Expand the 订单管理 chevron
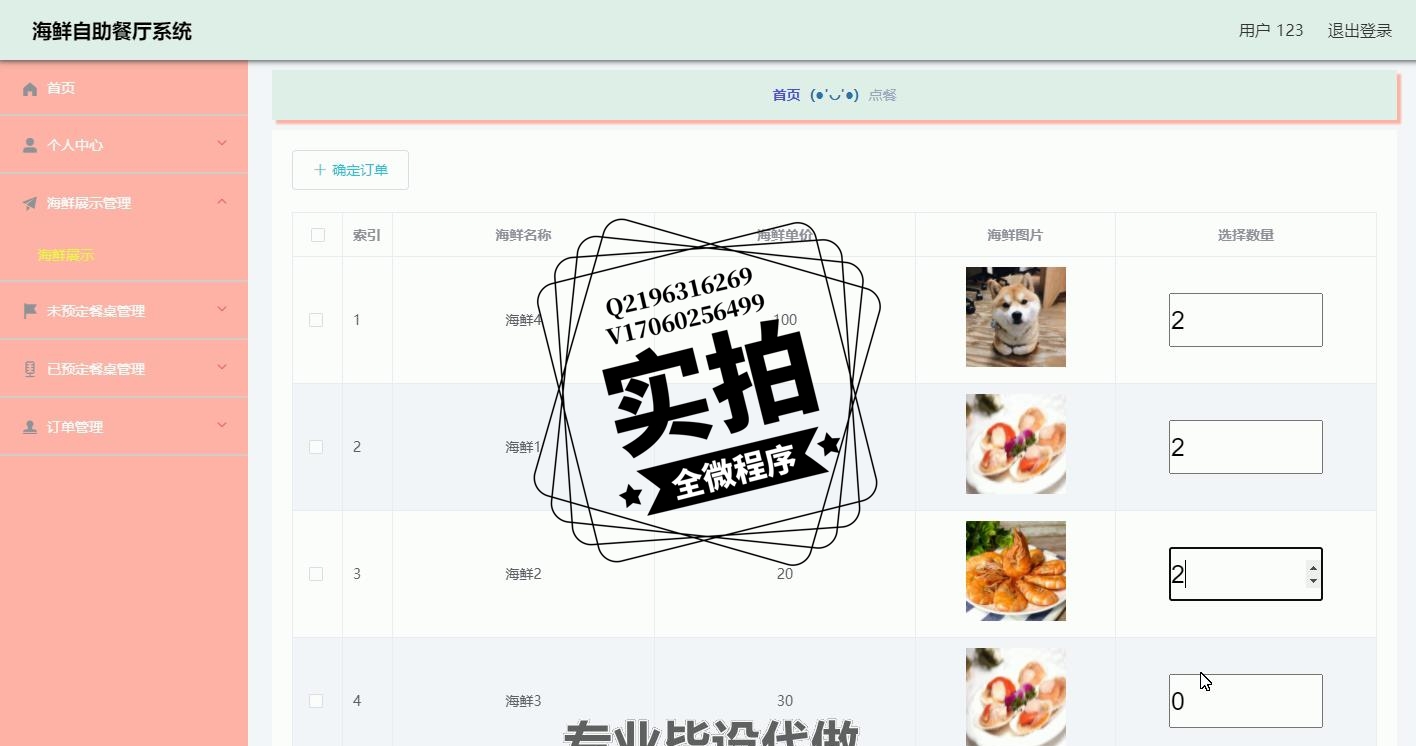Viewport: 1416px width, 746px height. coord(222,426)
